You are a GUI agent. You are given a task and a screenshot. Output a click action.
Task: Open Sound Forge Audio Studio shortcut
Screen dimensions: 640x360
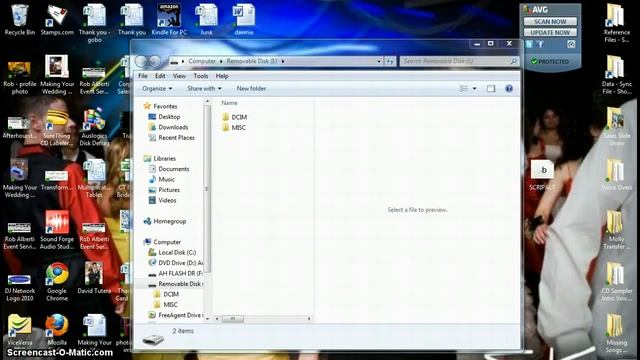(57, 230)
